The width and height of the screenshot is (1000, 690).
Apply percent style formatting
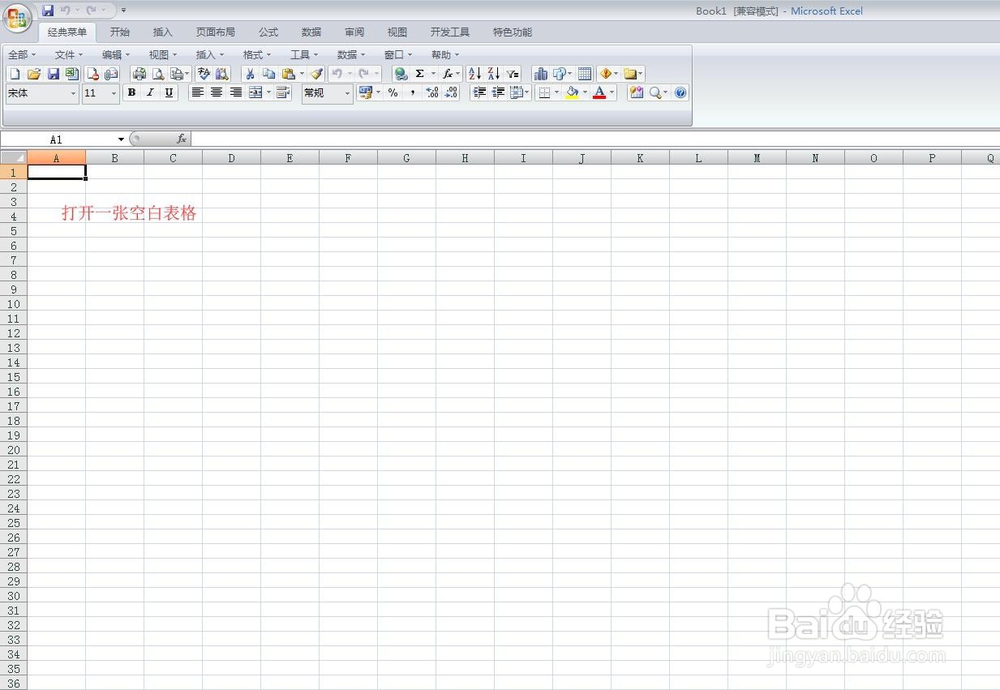[393, 93]
